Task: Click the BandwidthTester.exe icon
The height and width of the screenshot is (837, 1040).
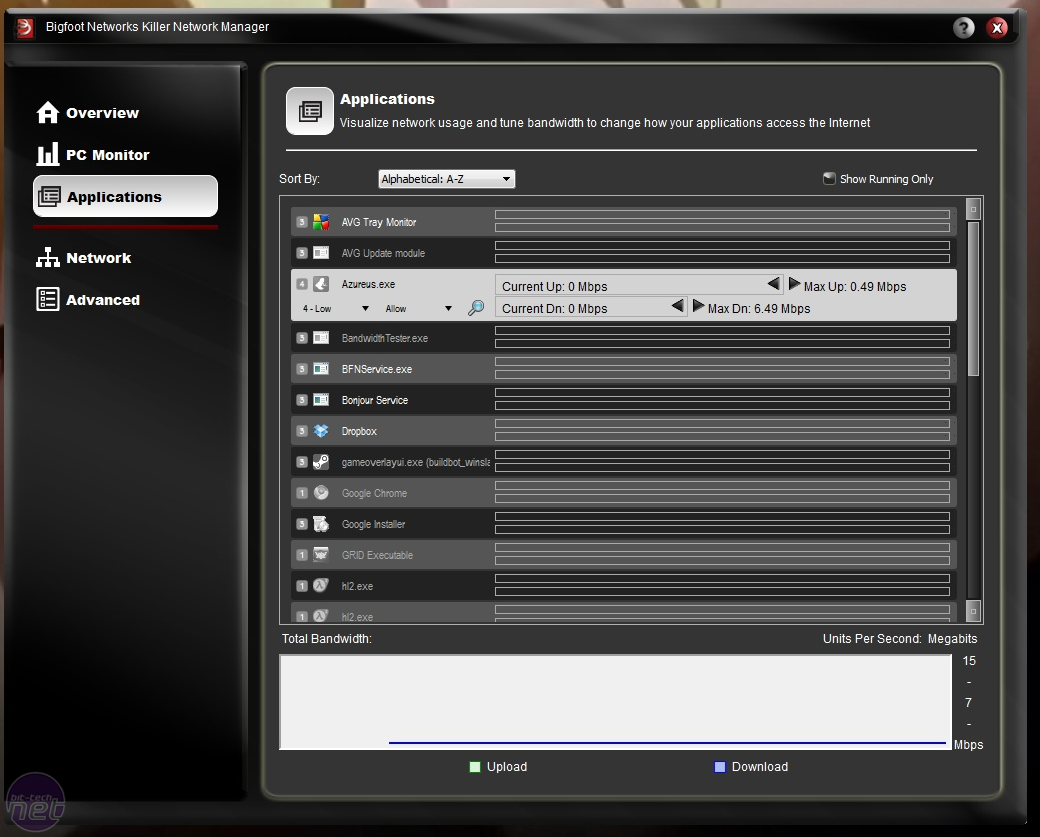Action: (x=321, y=338)
